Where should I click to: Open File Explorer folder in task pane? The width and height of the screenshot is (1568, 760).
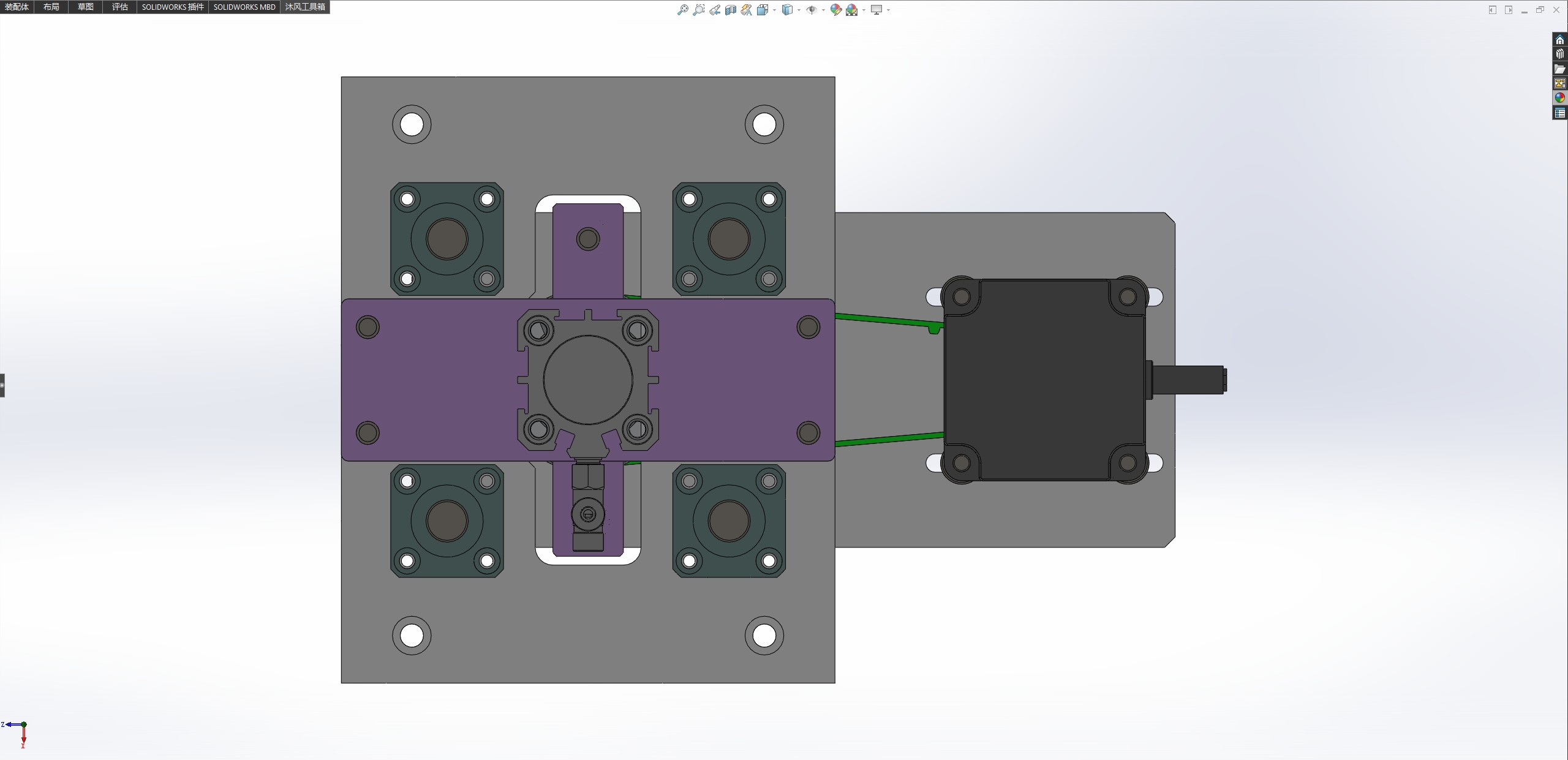click(1559, 69)
